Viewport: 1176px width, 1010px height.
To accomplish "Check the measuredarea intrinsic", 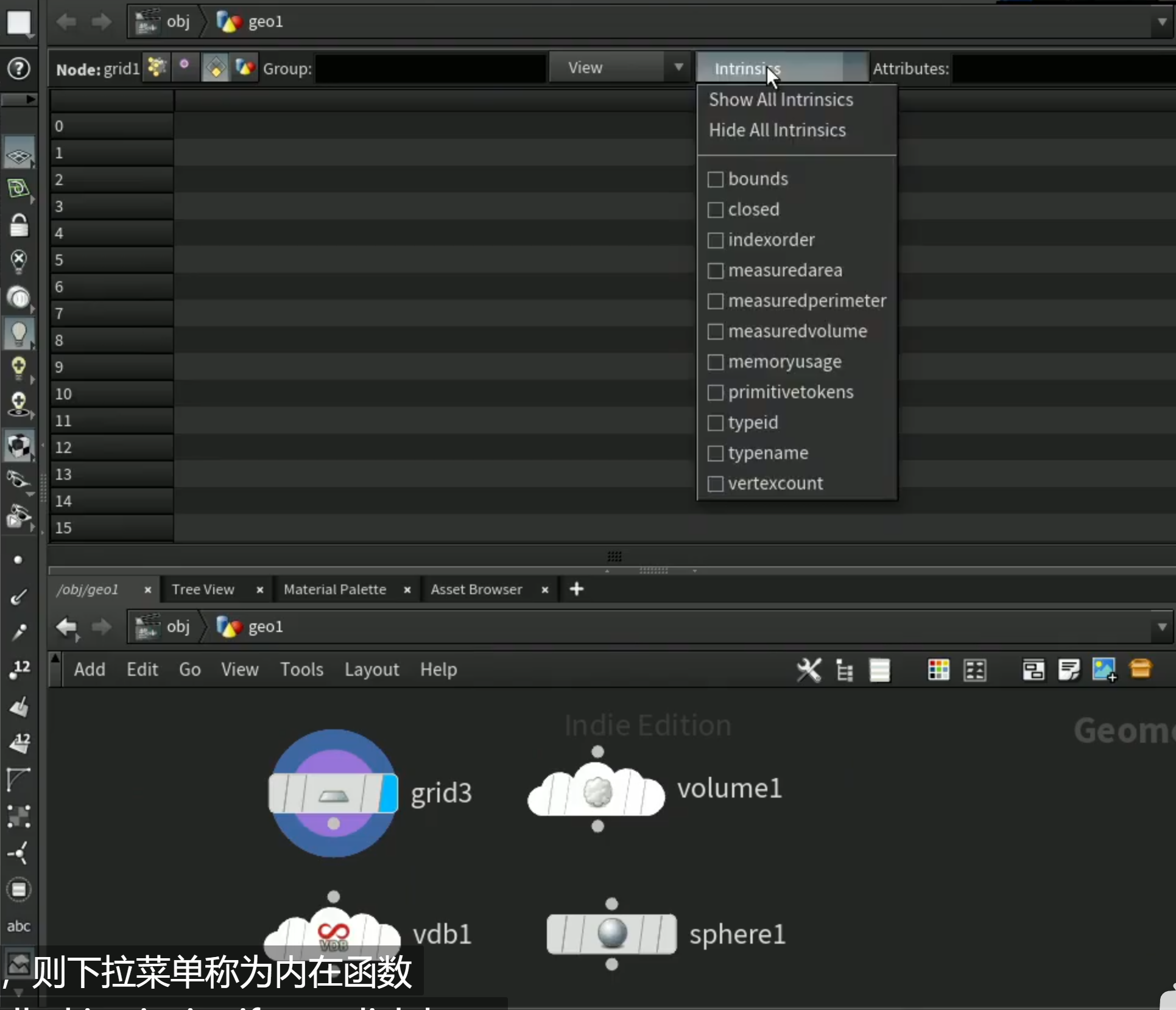I will tap(716, 270).
